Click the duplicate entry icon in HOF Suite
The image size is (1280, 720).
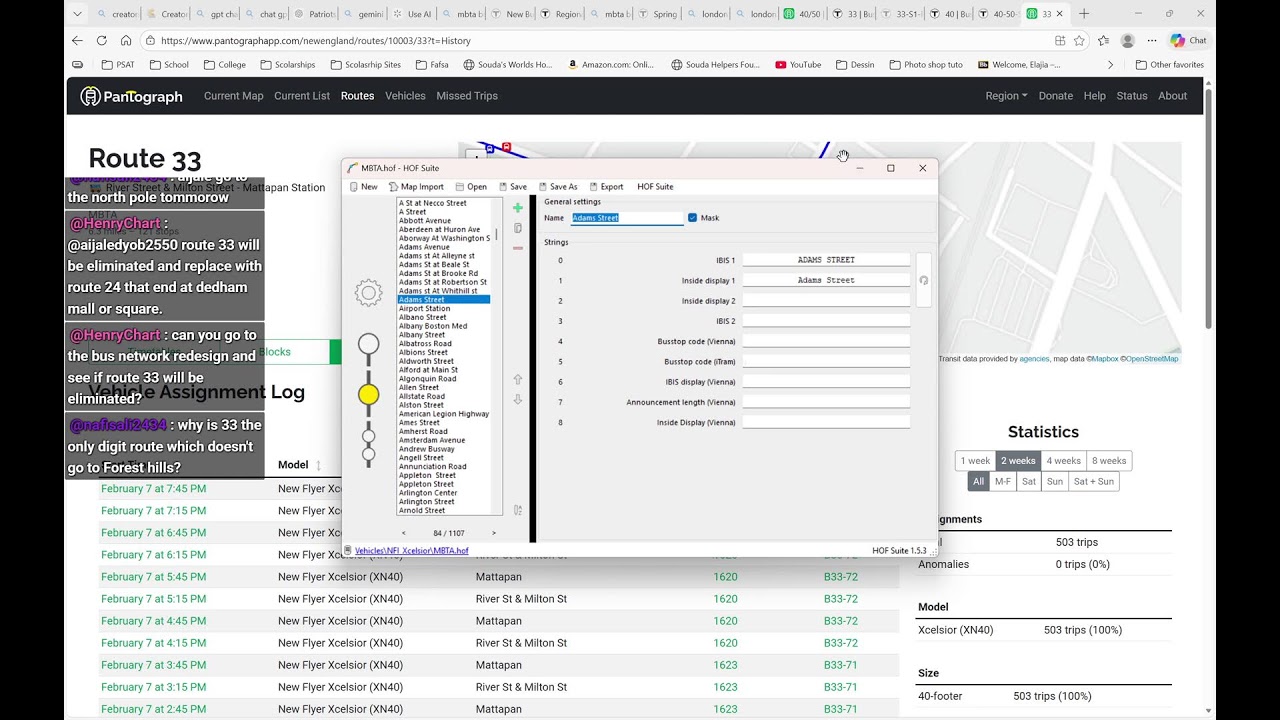tap(518, 228)
